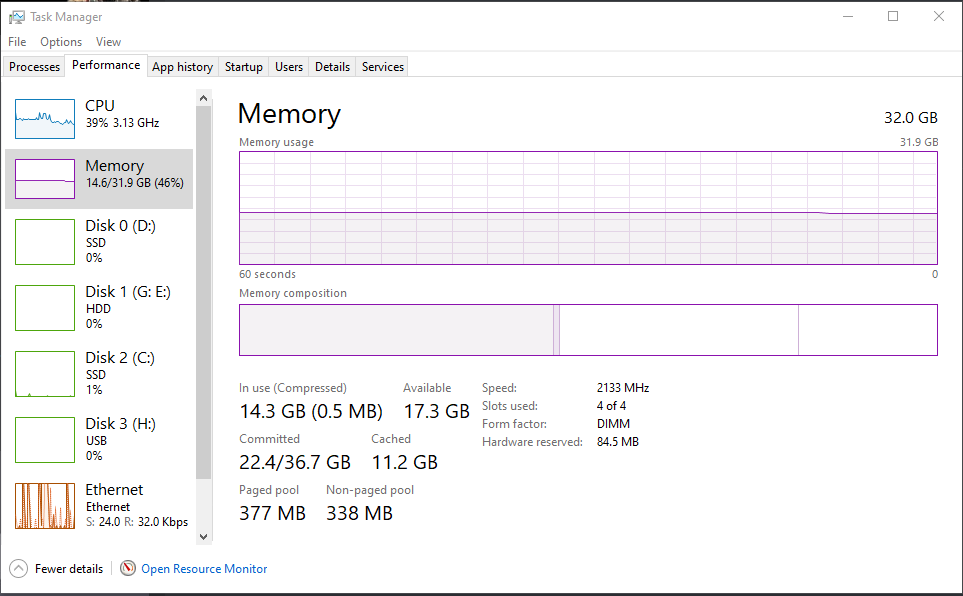This screenshot has width=963, height=596.
Task: Go to the Startup tab
Action: pyautogui.click(x=244, y=67)
